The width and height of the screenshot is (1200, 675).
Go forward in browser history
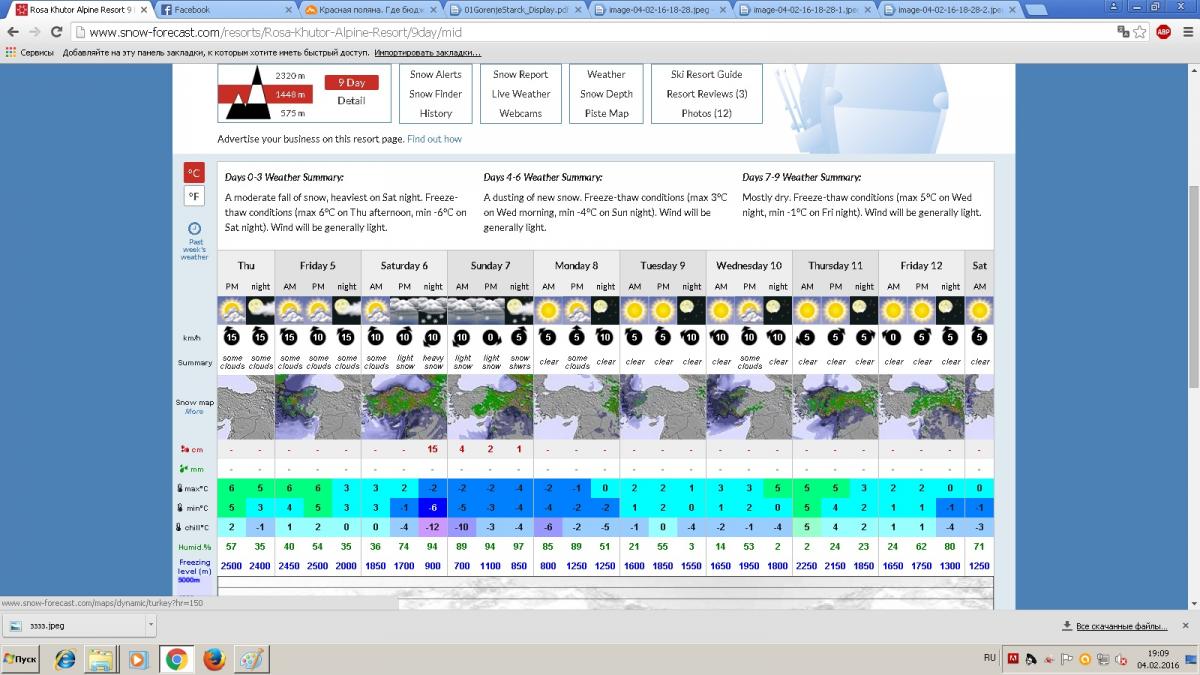35,32
